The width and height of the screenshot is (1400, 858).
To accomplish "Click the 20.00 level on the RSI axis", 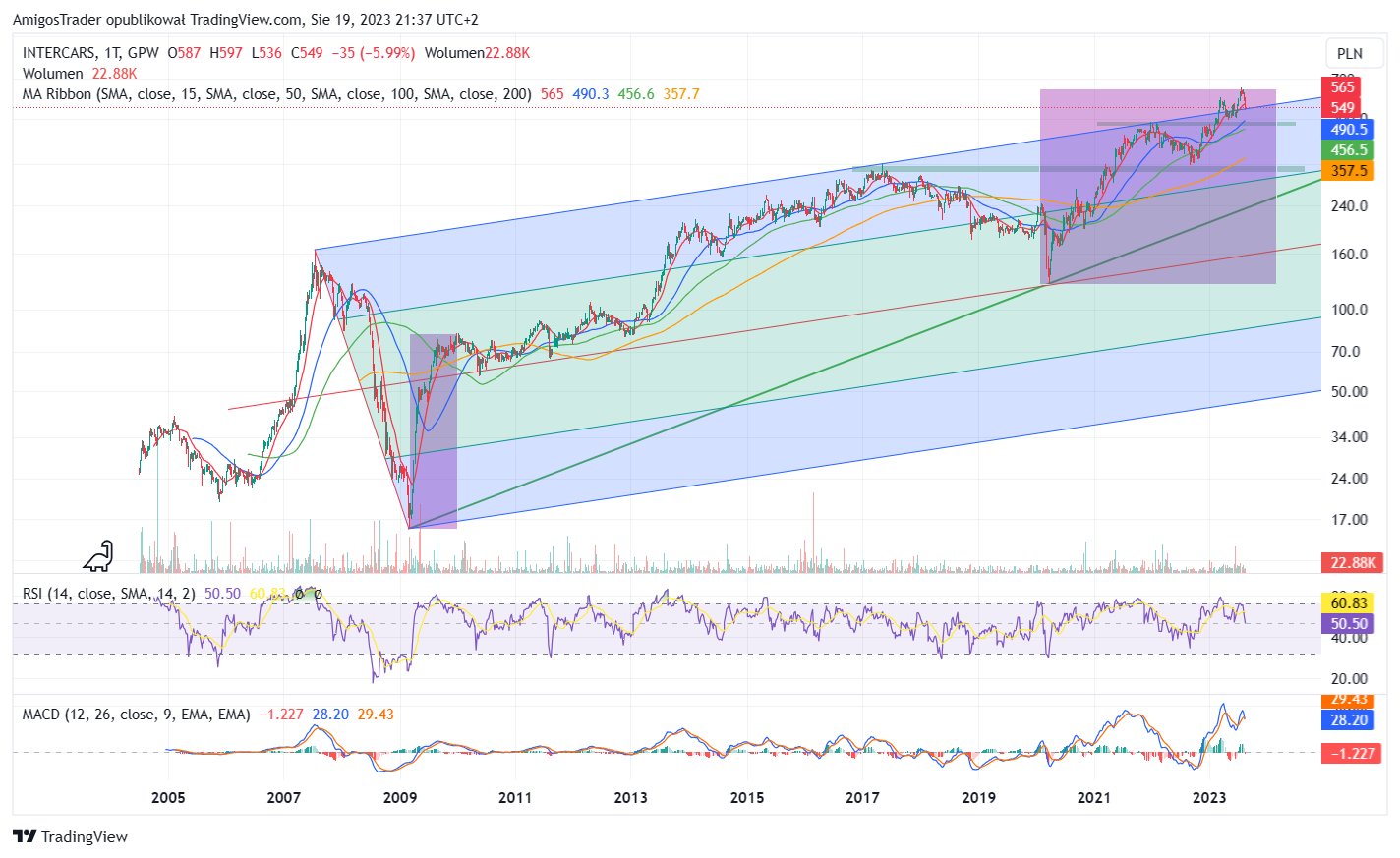I will click(x=1349, y=679).
